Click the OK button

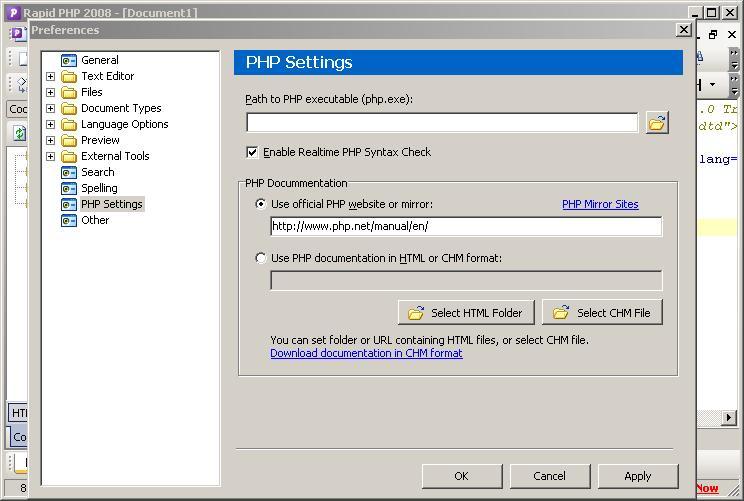pos(462,476)
